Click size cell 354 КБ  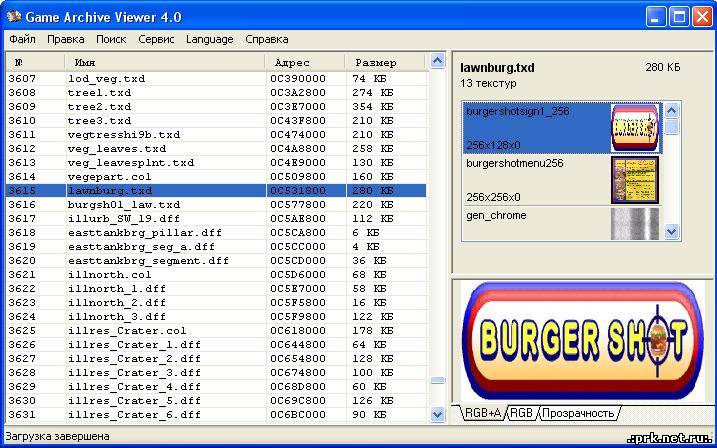373,107
